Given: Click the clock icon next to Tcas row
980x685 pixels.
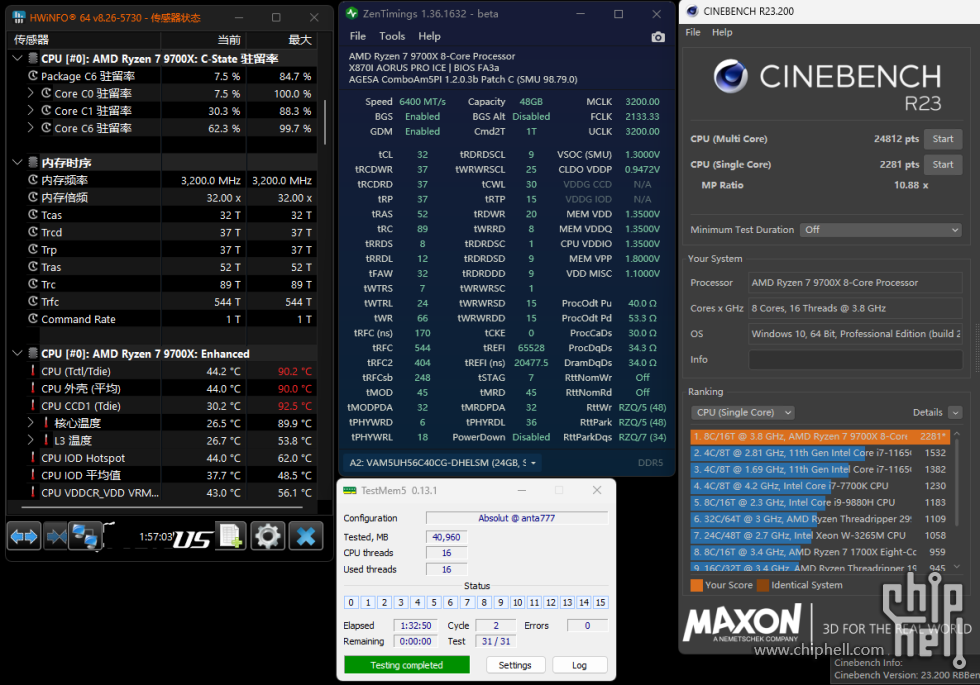Looking at the screenshot, I should [33, 214].
